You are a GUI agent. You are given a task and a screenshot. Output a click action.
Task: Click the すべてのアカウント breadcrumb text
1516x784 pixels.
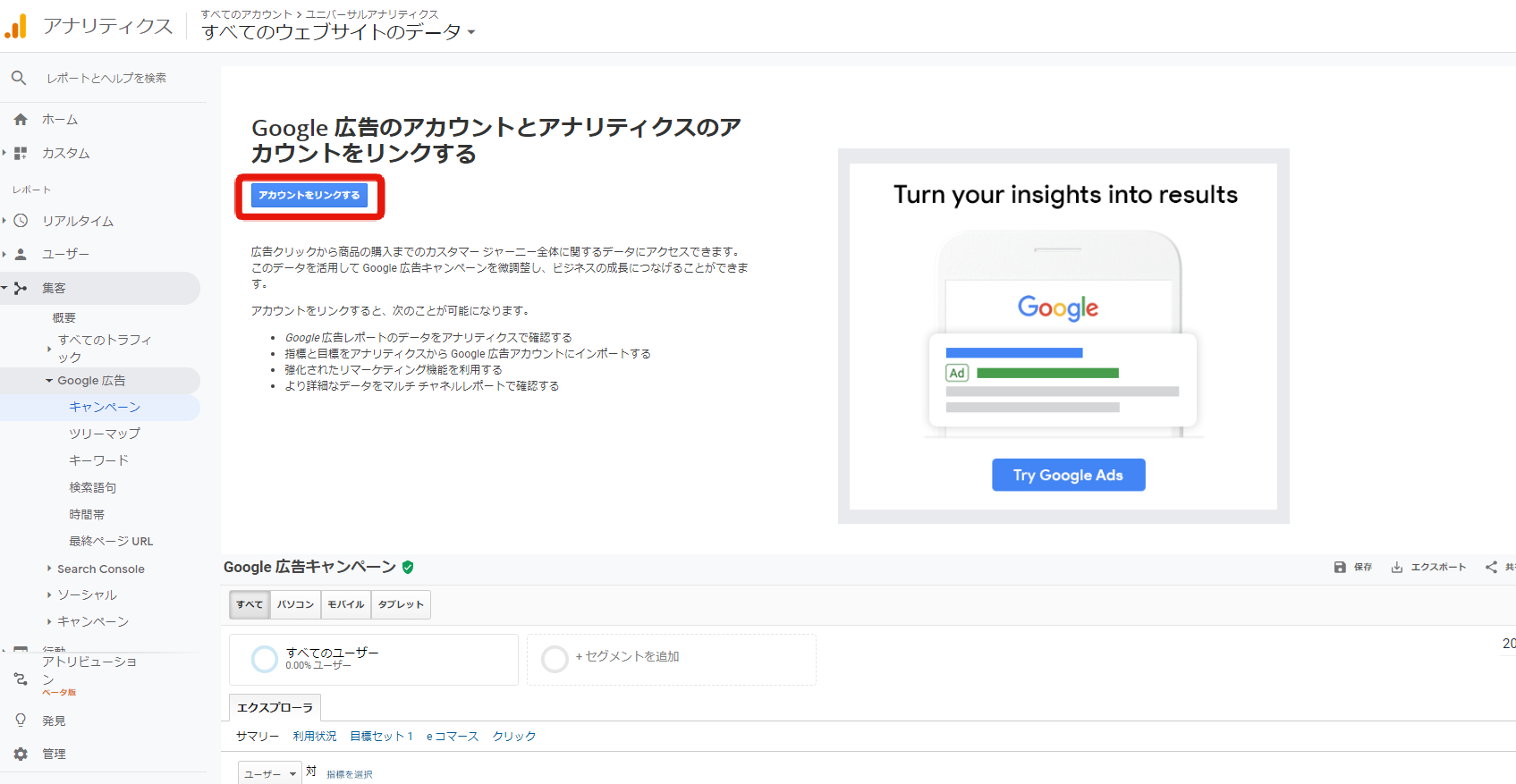(247, 14)
